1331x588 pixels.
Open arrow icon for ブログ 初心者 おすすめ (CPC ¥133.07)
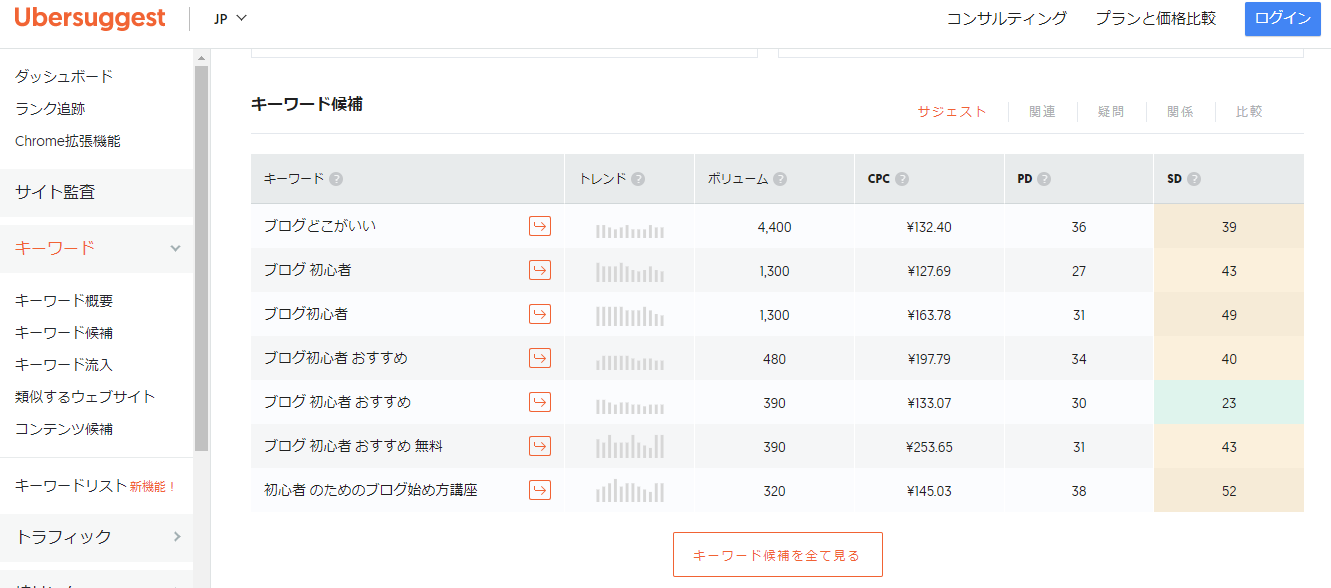540,403
